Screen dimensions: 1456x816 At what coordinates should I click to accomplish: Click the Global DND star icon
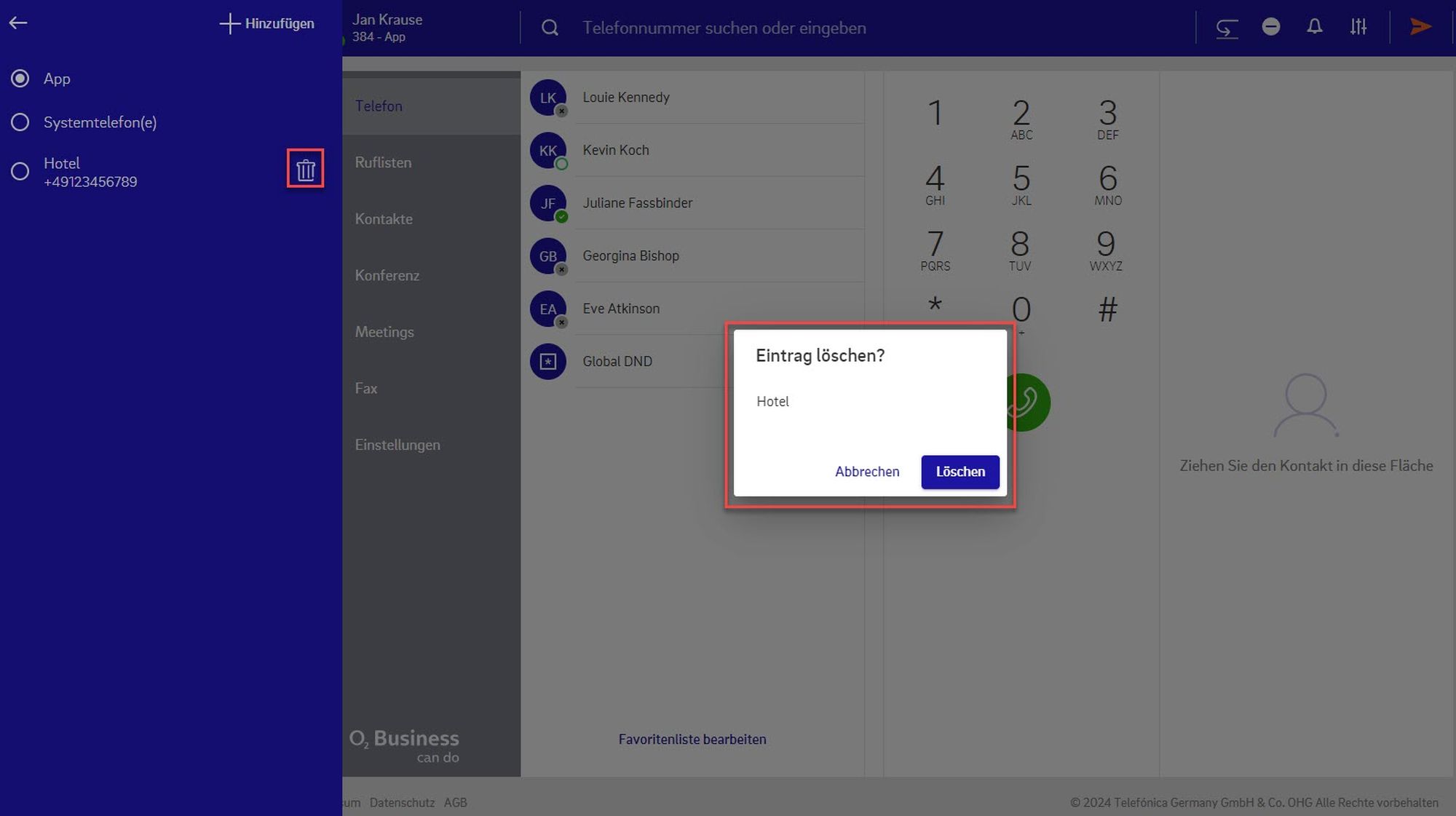click(x=548, y=361)
